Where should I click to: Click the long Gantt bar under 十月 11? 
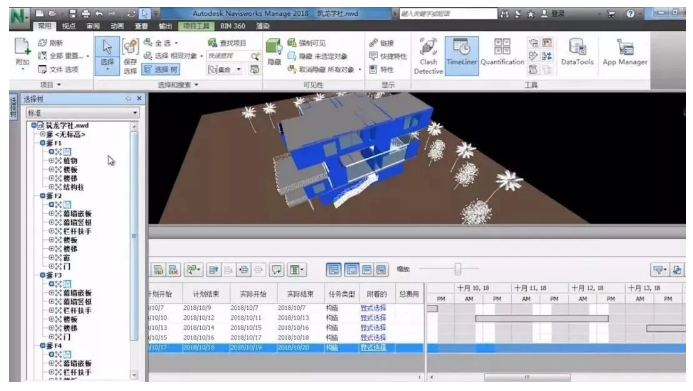[x=541, y=318]
